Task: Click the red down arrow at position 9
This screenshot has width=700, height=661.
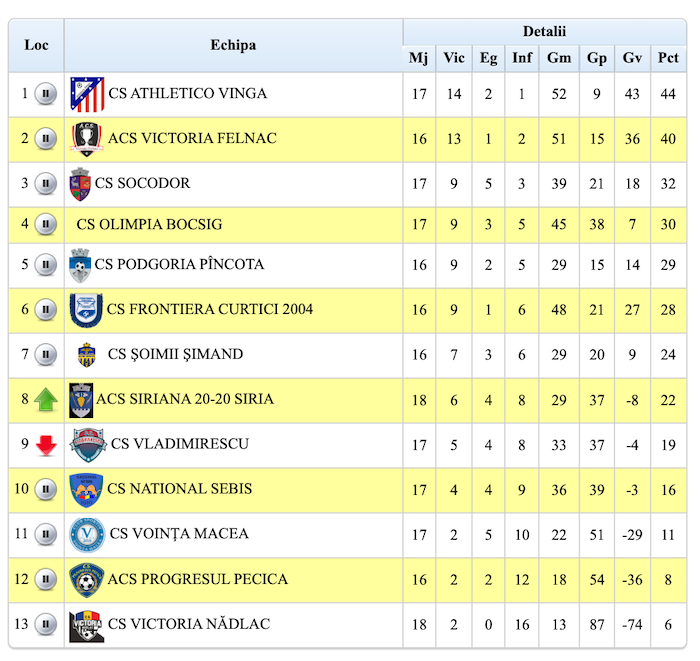Action: [x=46, y=445]
